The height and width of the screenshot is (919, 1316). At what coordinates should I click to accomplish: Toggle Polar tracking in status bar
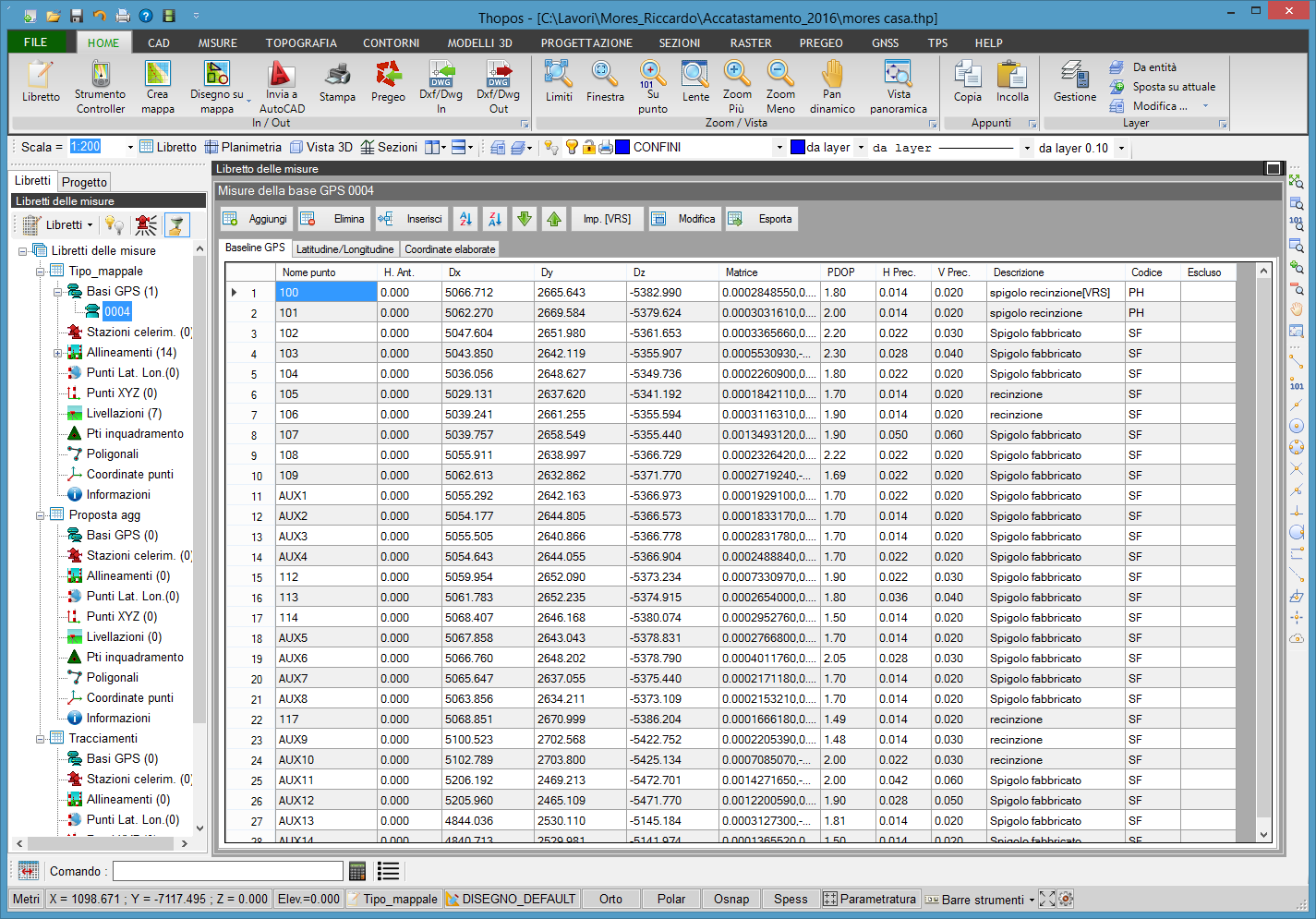coord(671,899)
